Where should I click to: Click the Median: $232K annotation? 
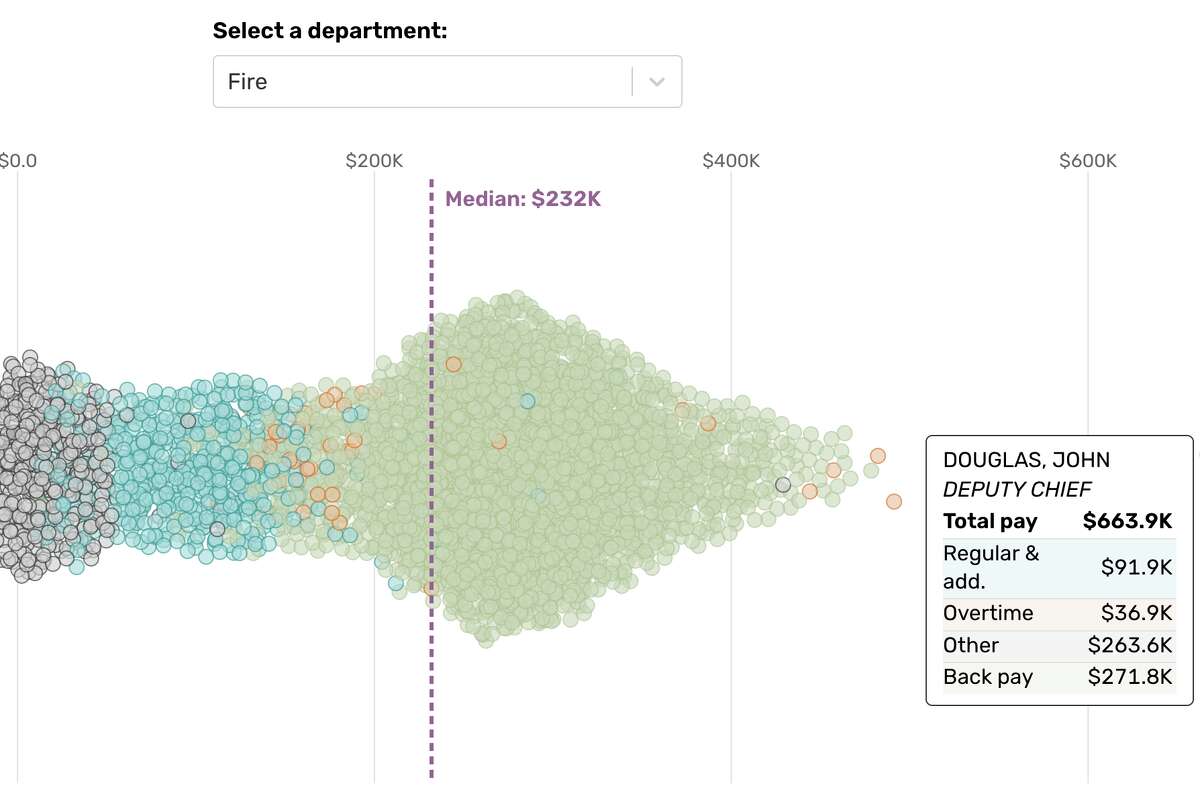[523, 198]
